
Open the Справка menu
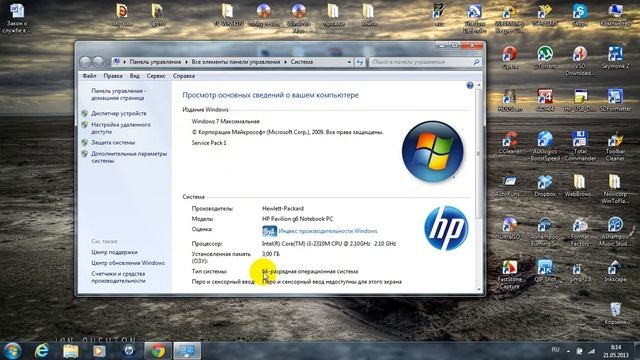(x=184, y=76)
